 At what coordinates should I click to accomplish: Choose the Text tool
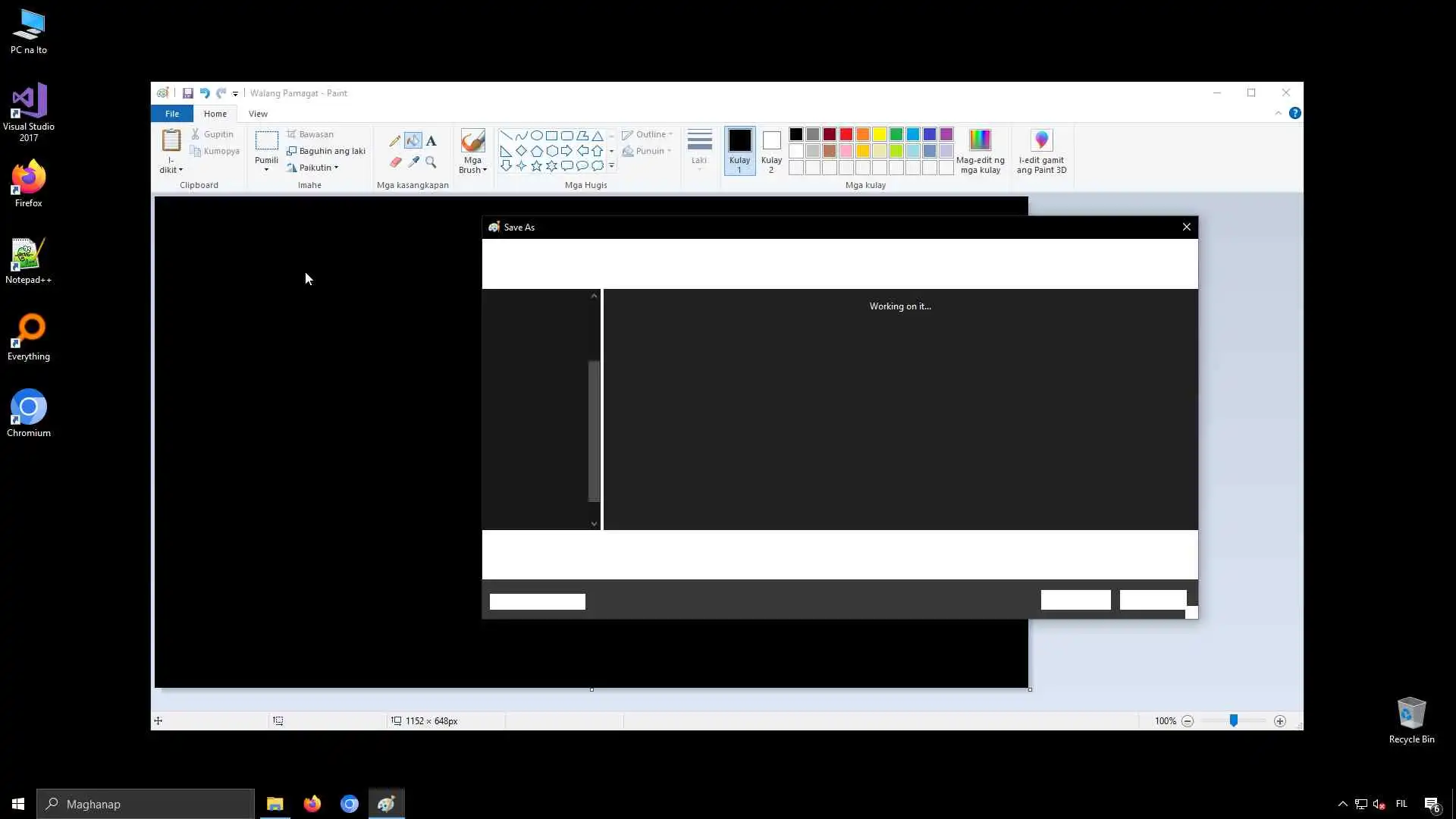coord(431,141)
